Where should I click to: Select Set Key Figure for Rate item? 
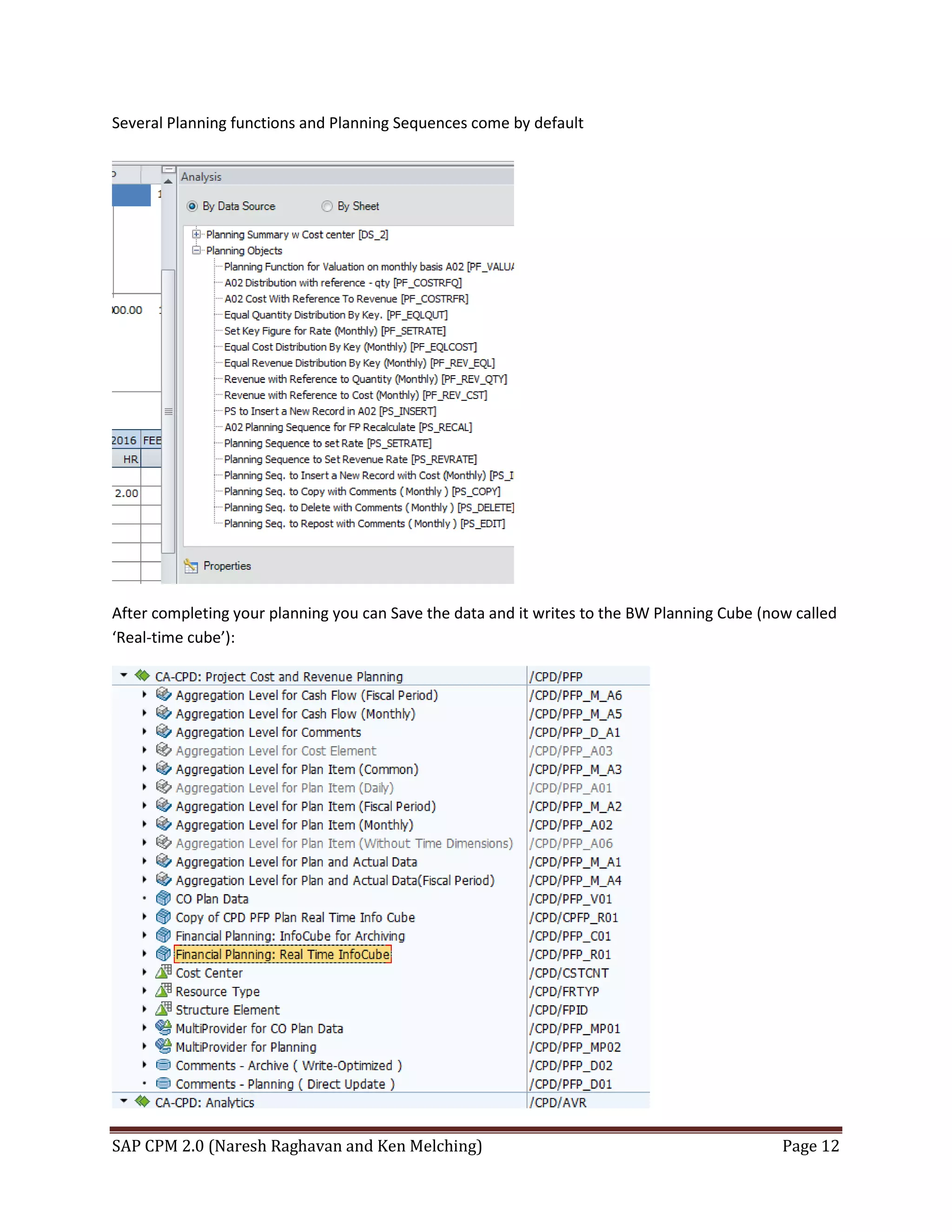[x=335, y=331]
